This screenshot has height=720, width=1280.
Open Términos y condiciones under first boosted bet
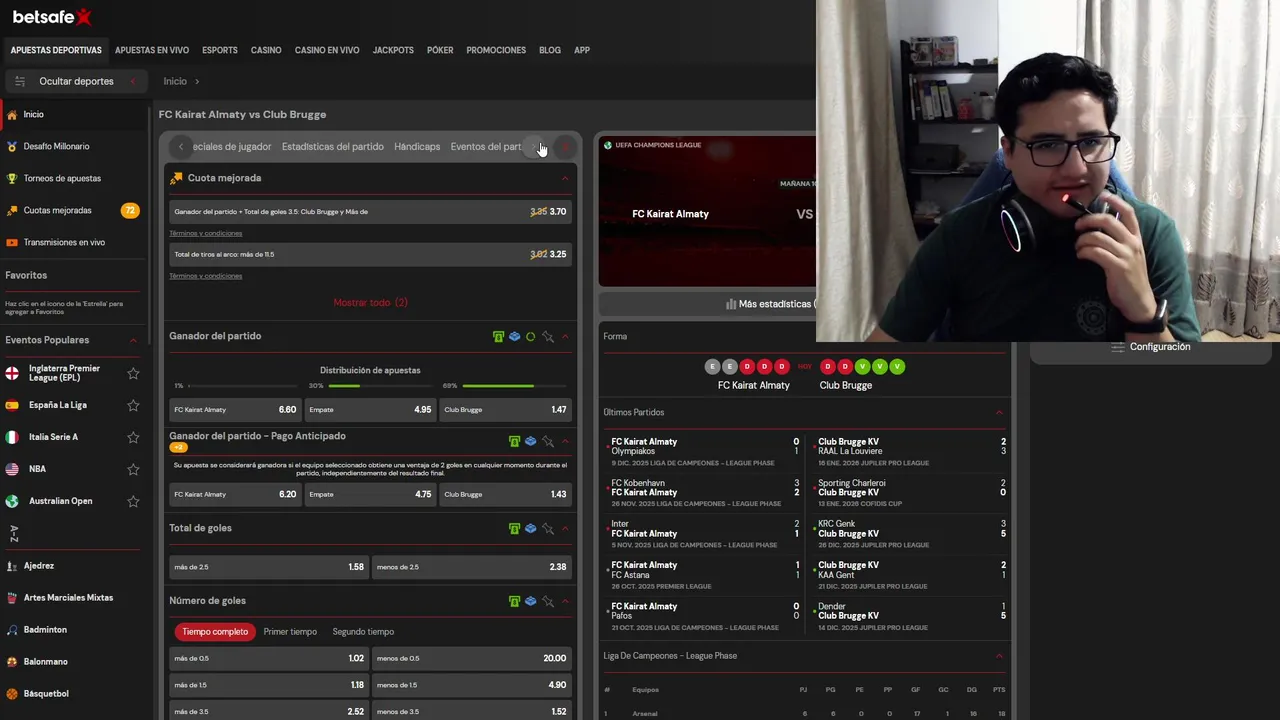coord(205,234)
